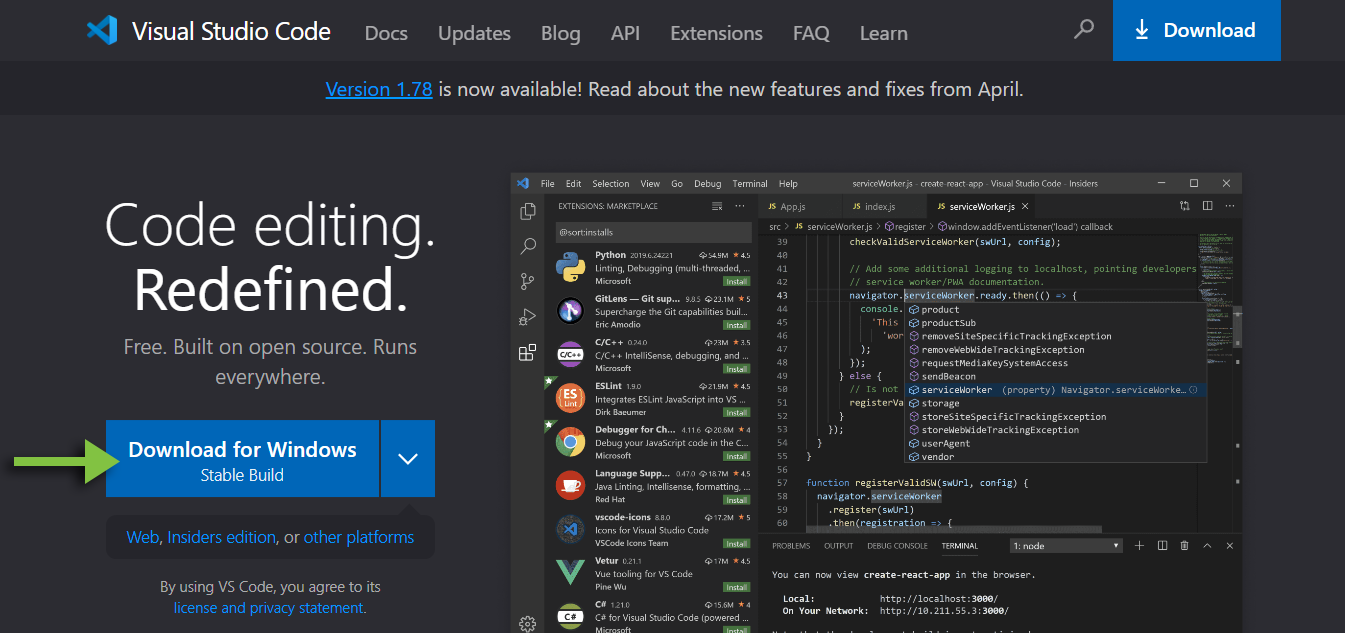Click the Vetur extension logo

pyautogui.click(x=570, y=573)
